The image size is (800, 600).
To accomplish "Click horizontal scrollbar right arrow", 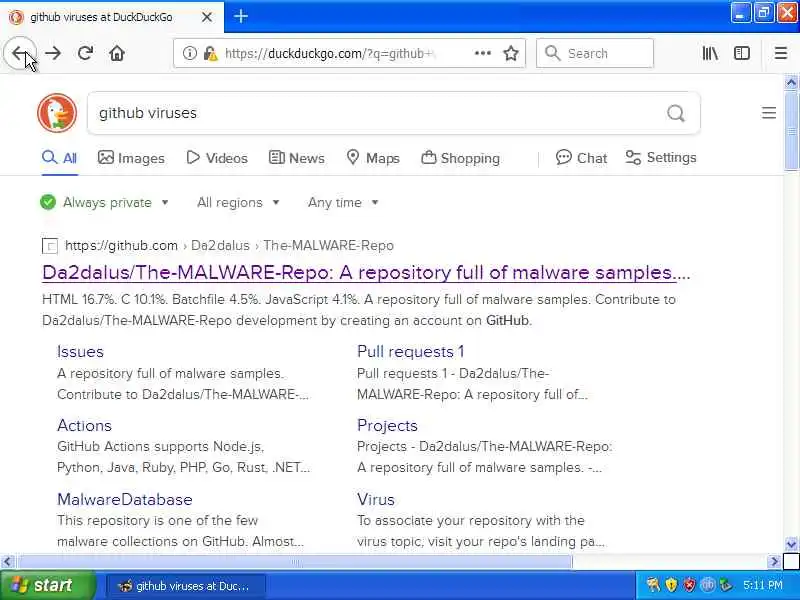I will tap(774, 562).
